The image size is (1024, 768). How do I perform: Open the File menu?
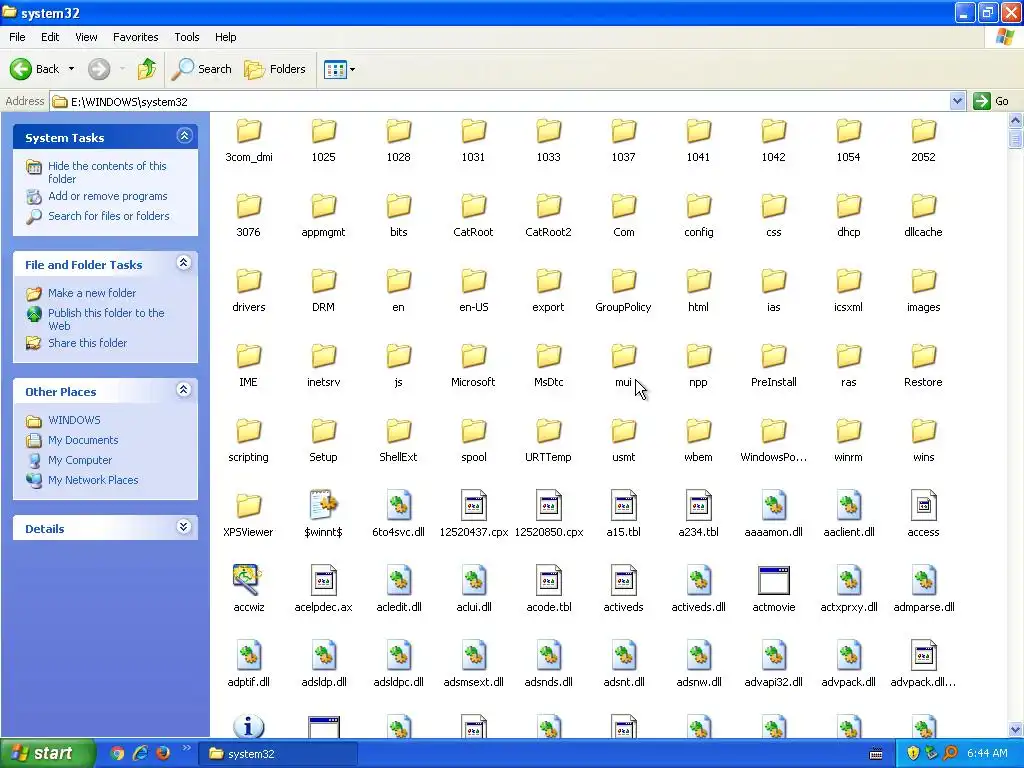(18, 37)
